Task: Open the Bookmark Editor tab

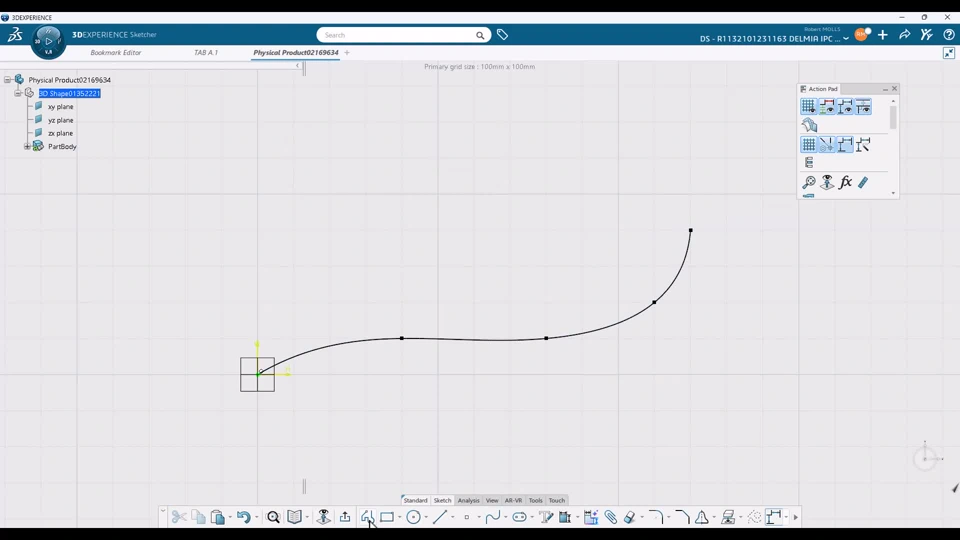Action: 116,53
